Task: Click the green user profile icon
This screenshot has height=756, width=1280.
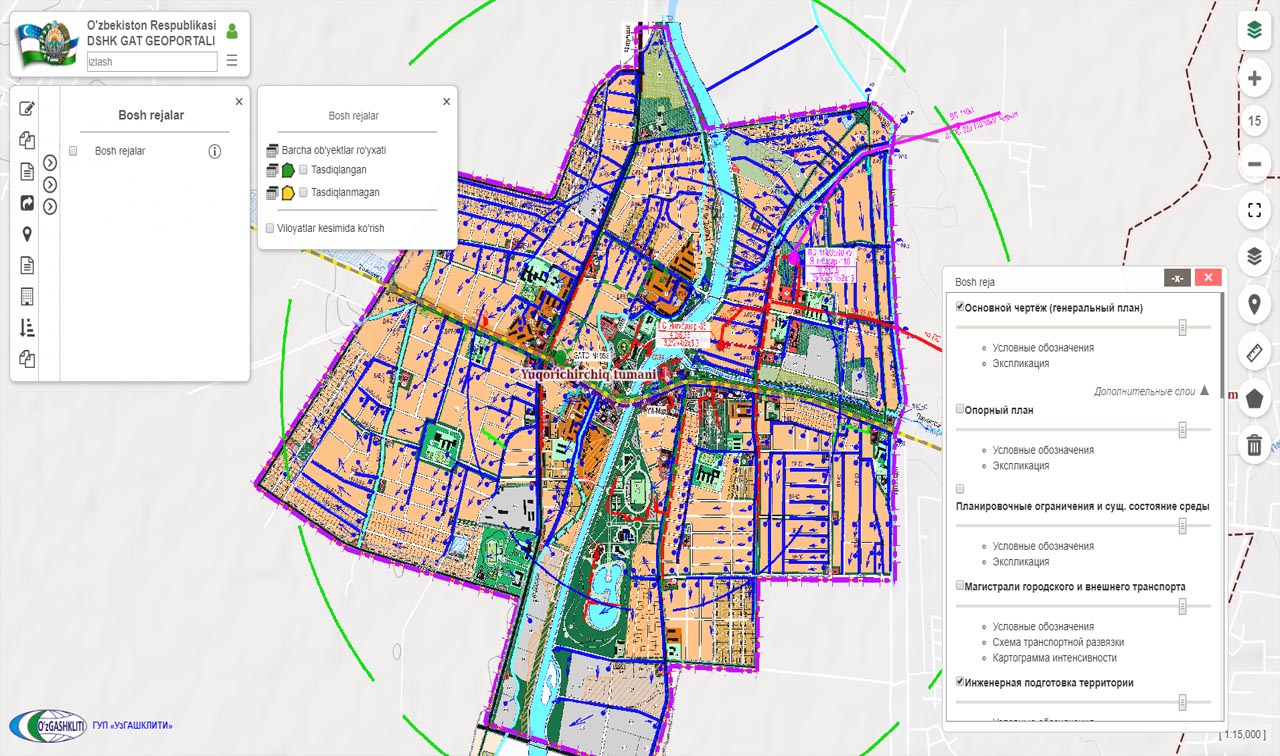Action: pyautogui.click(x=232, y=31)
